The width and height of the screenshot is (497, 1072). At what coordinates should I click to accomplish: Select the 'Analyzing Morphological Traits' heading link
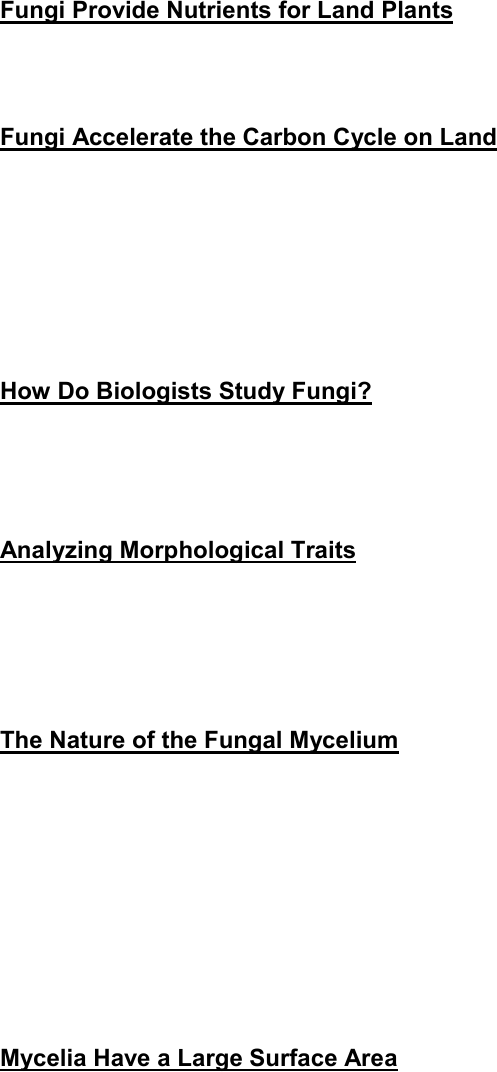[178, 551]
